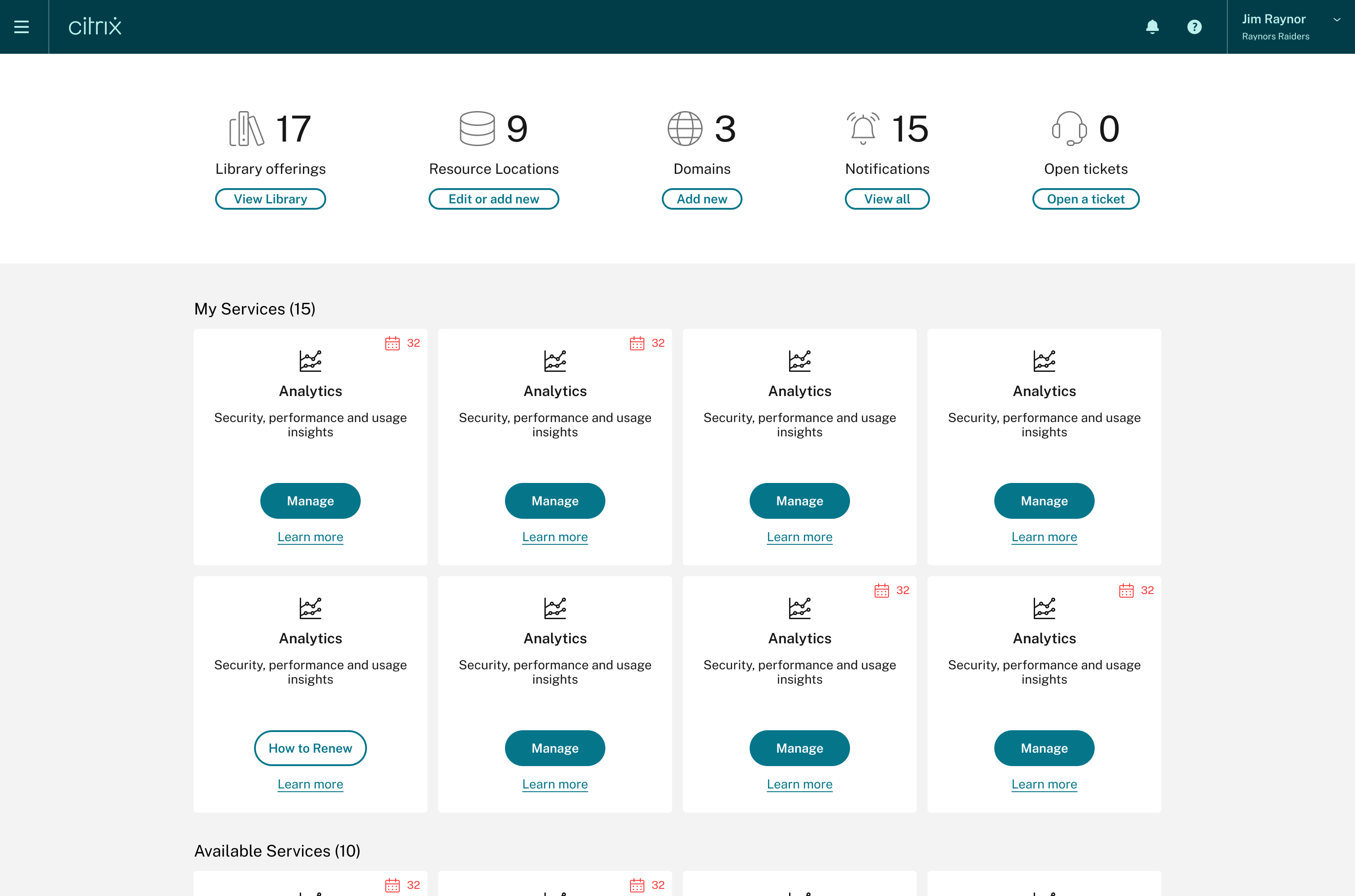1355x896 pixels.
Task: Click calendar icon on first My Services card
Action: pos(393,343)
